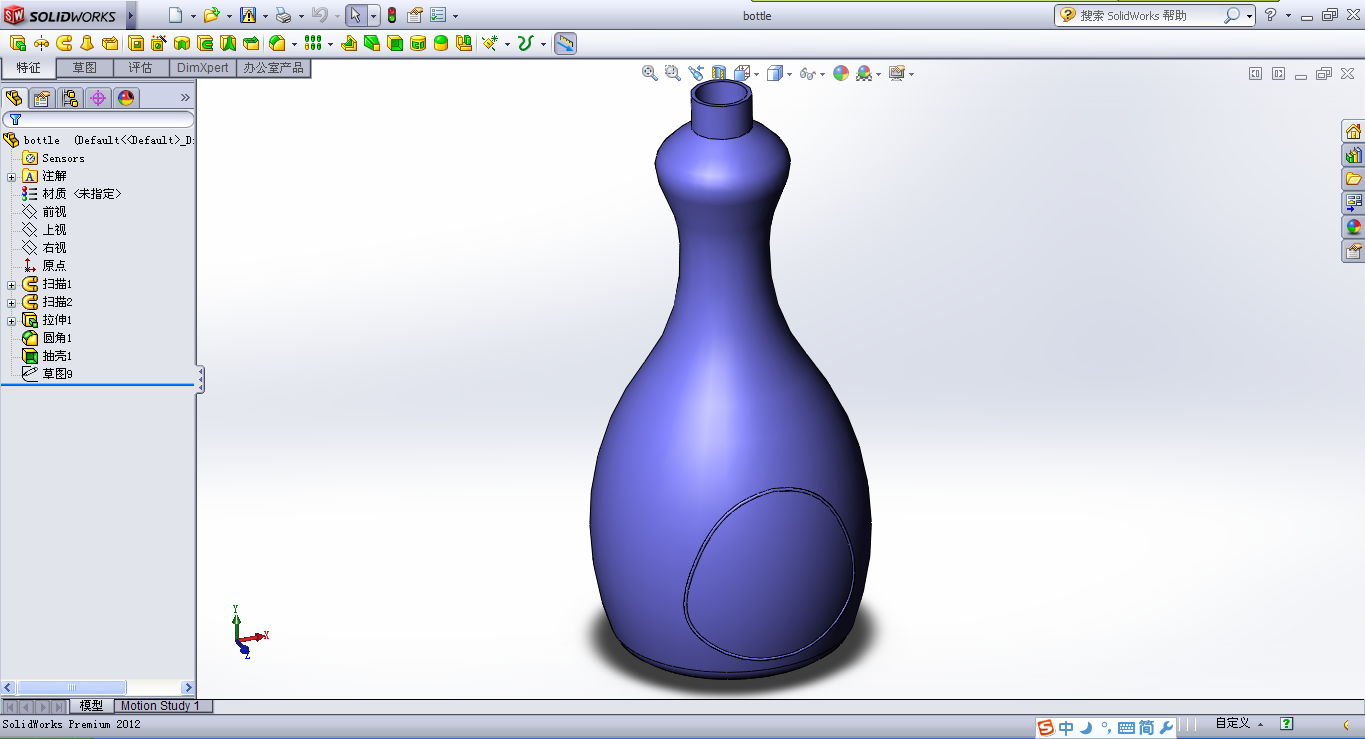This screenshot has height=739, width=1365.
Task: Switch to the DimXpert tab
Action: (203, 68)
